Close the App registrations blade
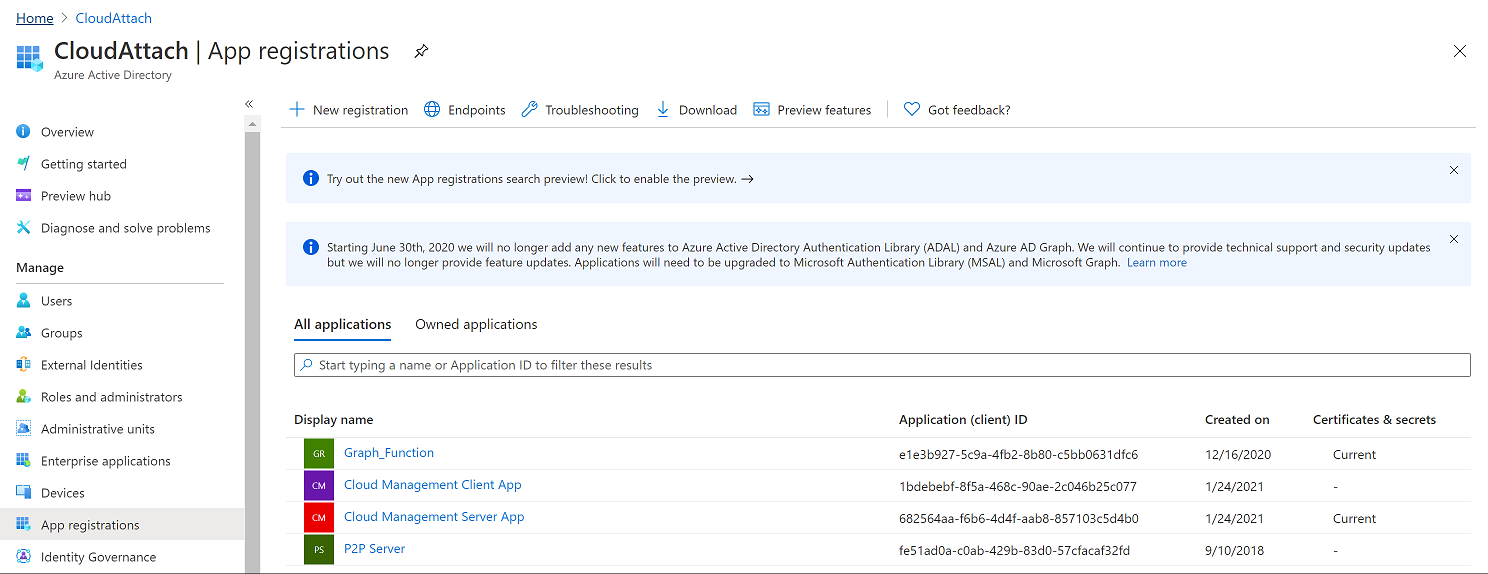Viewport: 1488px width, 574px height. click(1460, 51)
